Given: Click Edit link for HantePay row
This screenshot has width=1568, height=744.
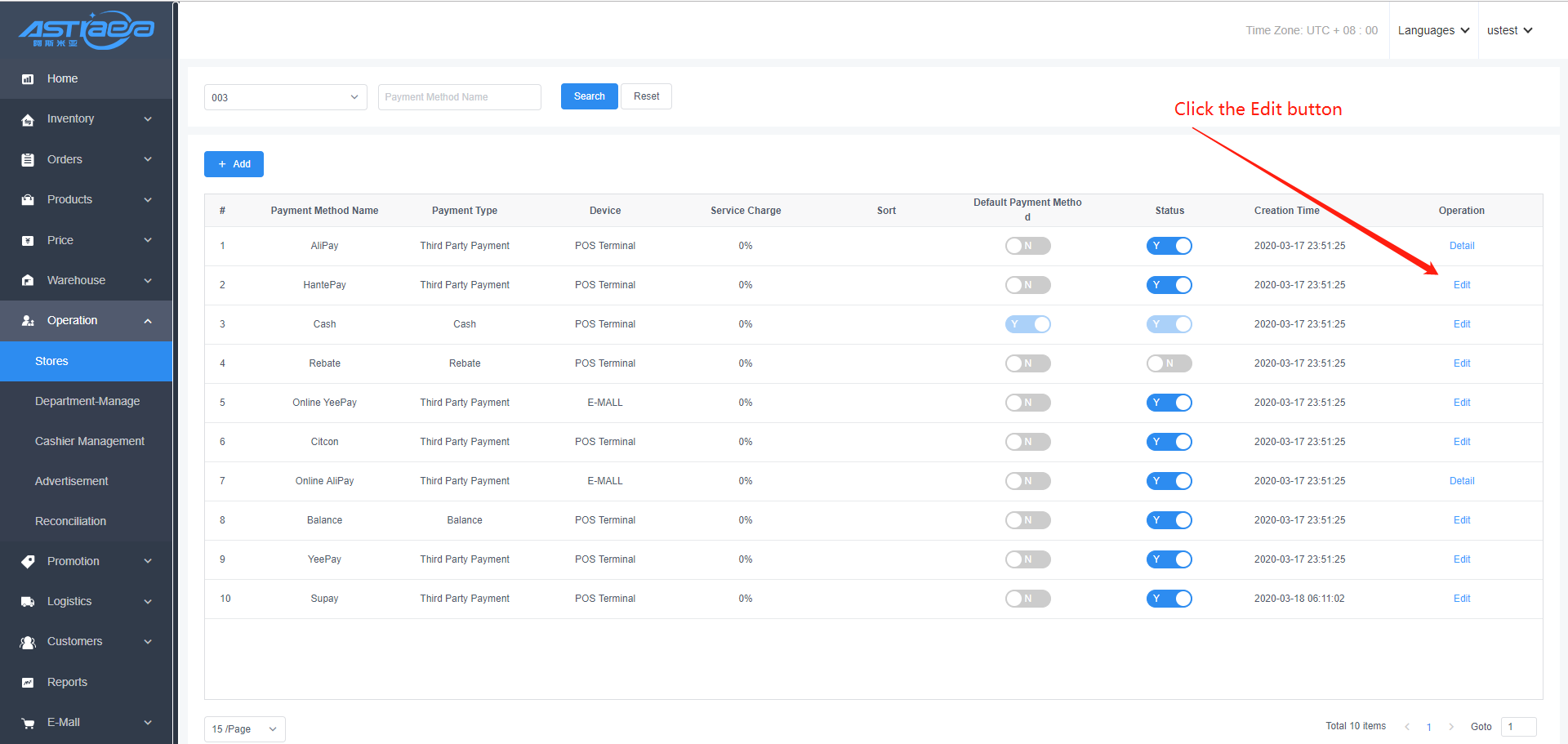Looking at the screenshot, I should (1461, 285).
